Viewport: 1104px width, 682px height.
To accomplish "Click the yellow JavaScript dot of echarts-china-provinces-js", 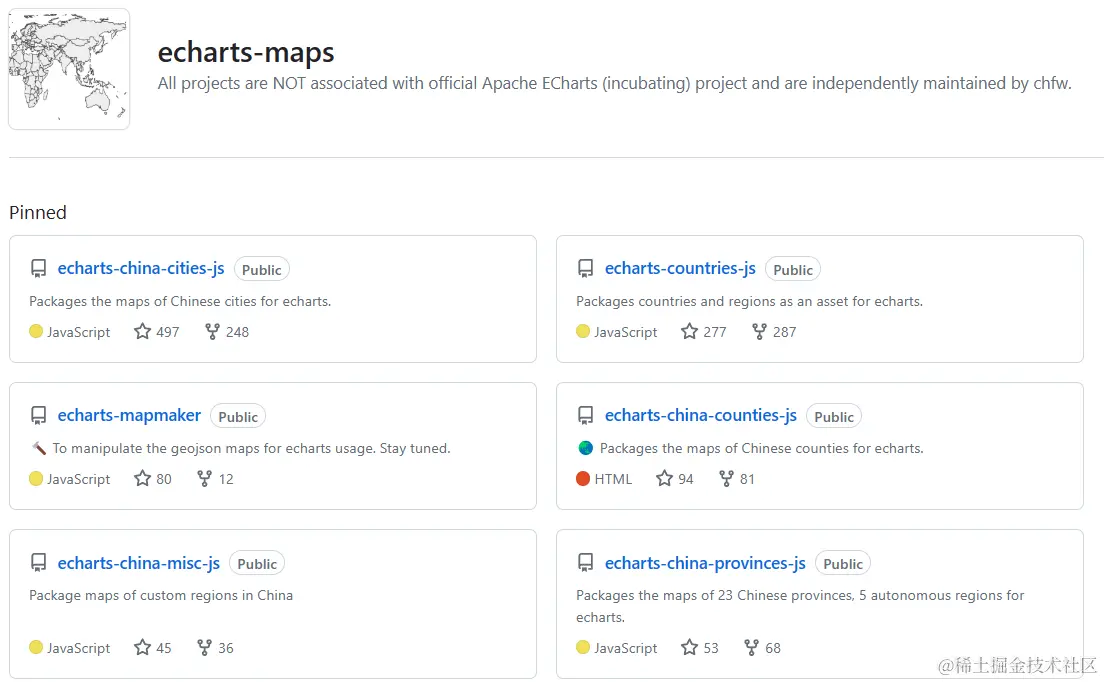I will [583, 647].
